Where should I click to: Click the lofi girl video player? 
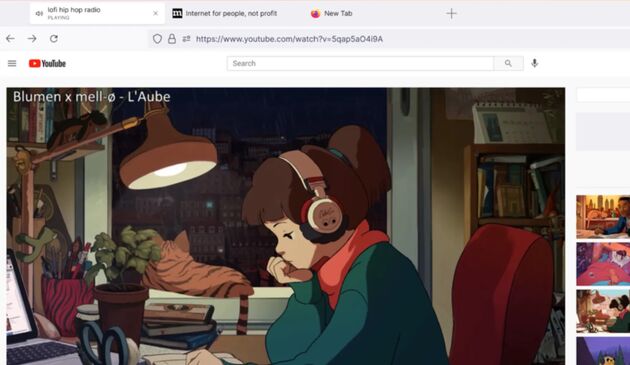286,226
